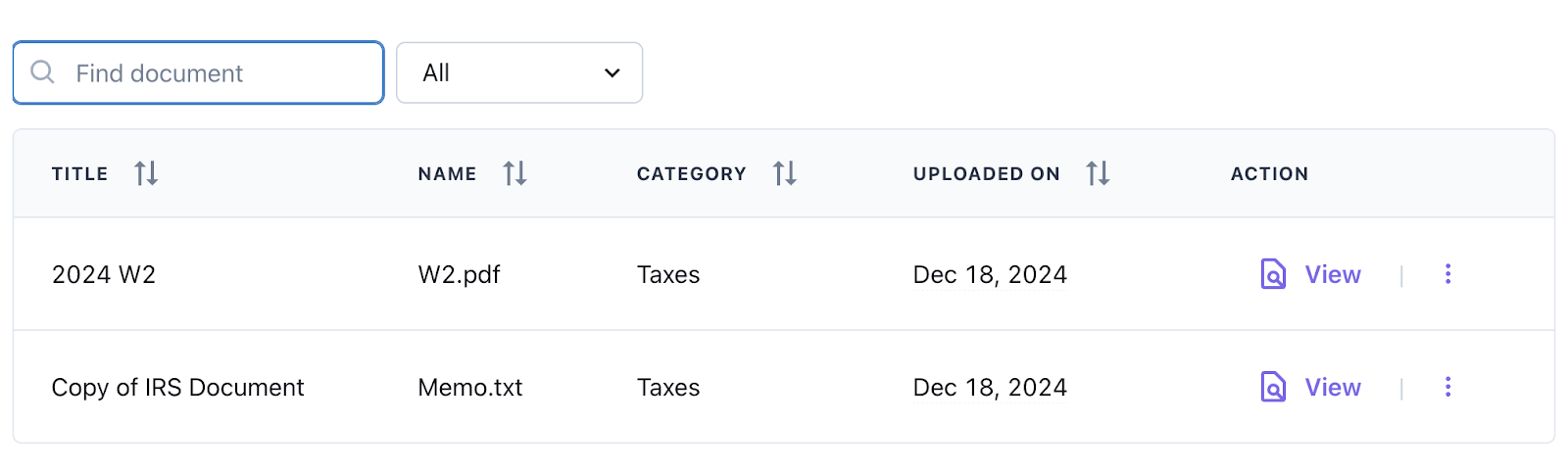Select the 2024 W2 document title
Image resolution: width=1568 pixels, height=470 pixels.
(x=103, y=274)
